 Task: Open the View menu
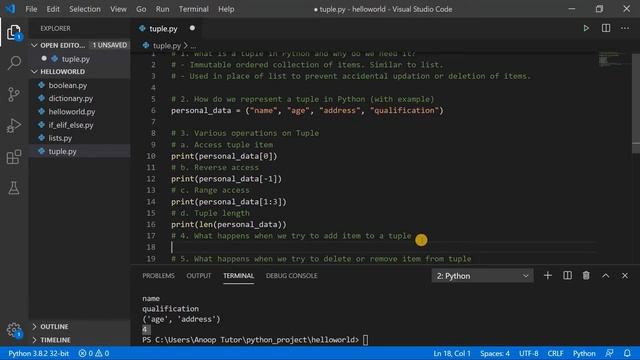click(118, 9)
